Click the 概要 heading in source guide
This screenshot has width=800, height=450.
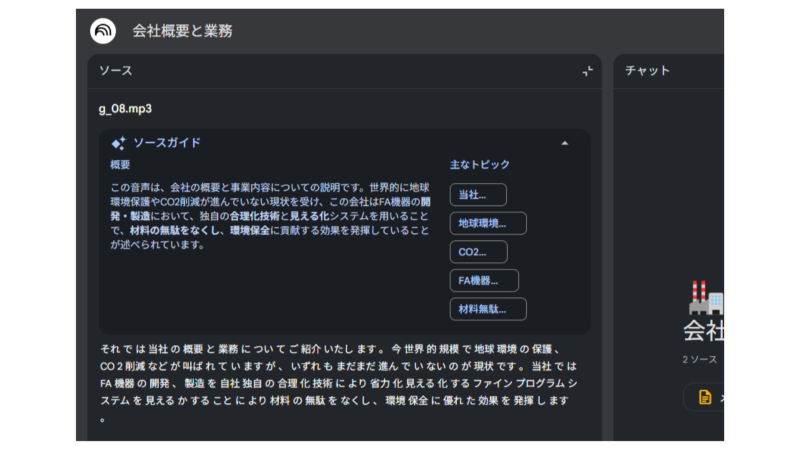pos(120,165)
